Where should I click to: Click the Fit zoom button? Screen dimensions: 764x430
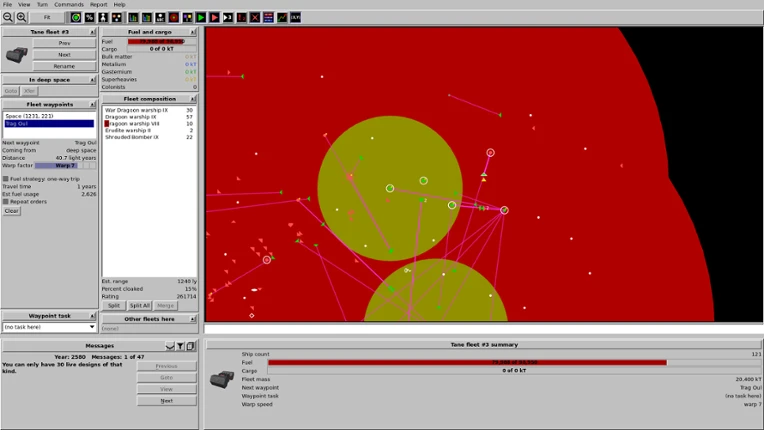pos(47,18)
